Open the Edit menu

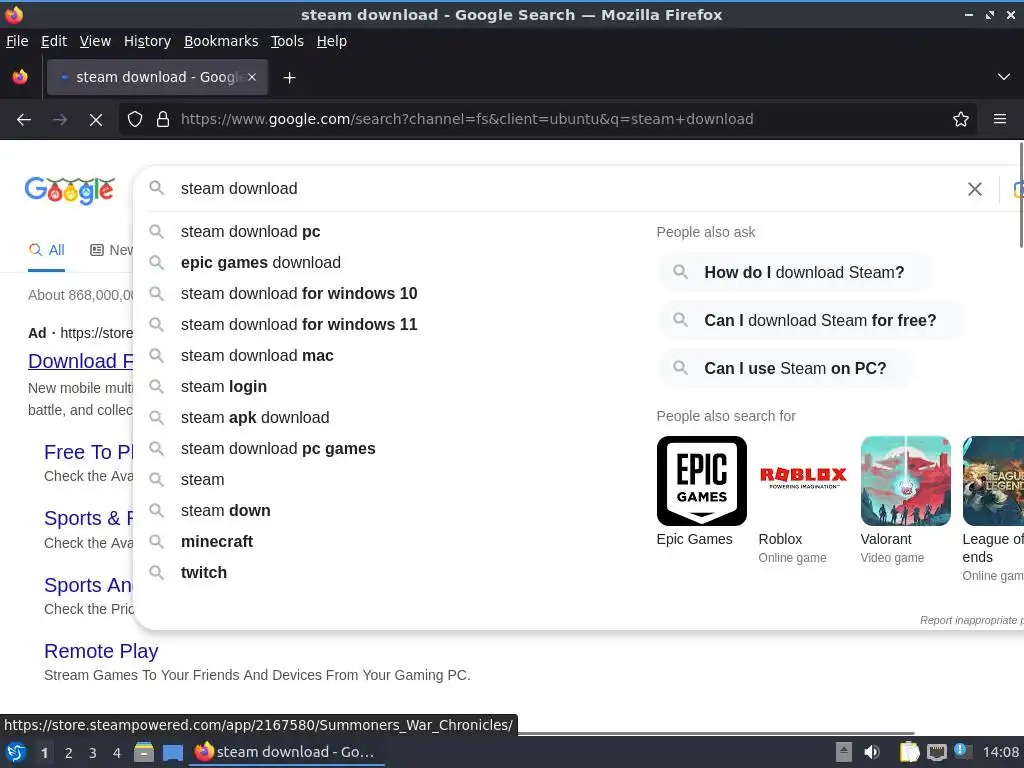(x=54, y=41)
